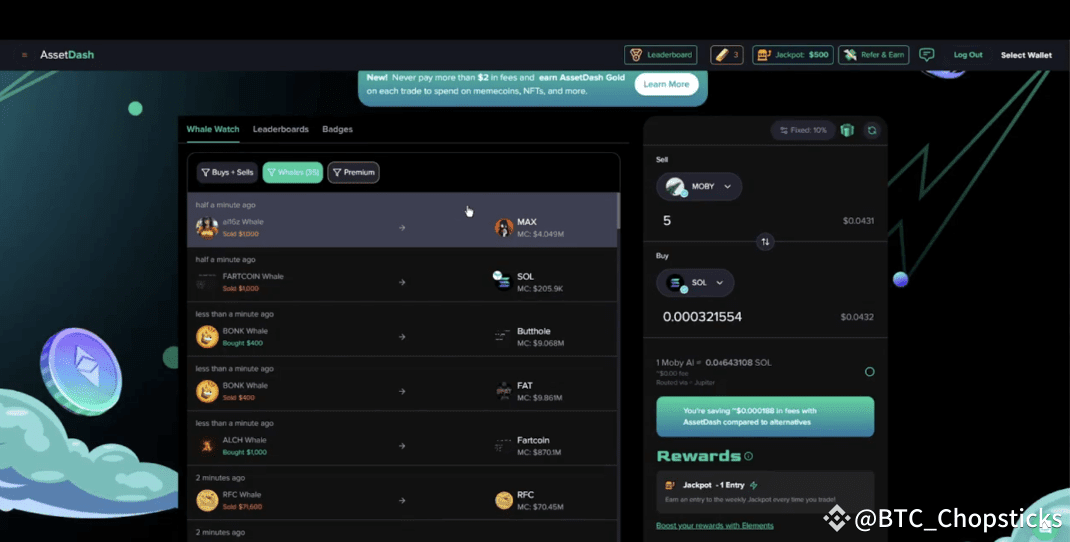Click the ai16z Whale avatar
Viewport: 1070px width, 542px height.
(x=207, y=228)
